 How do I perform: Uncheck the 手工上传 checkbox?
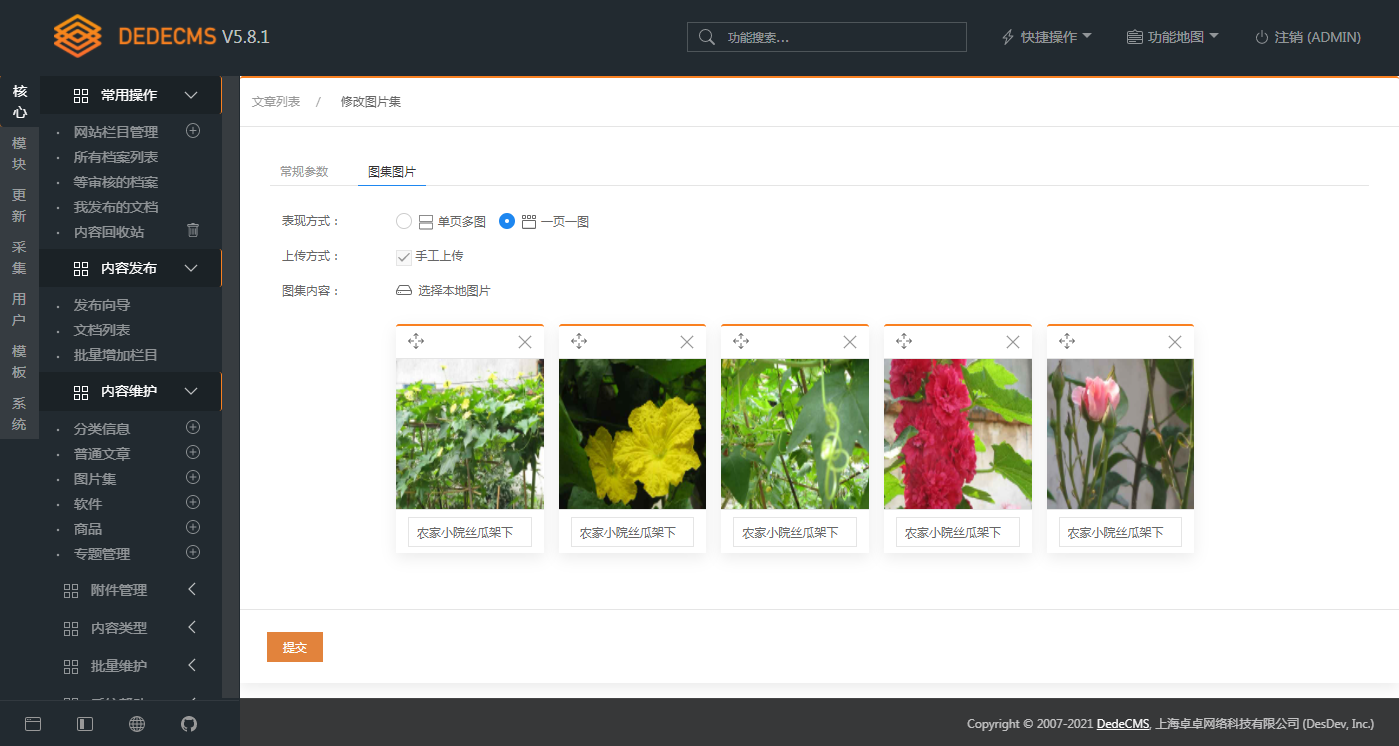403,256
